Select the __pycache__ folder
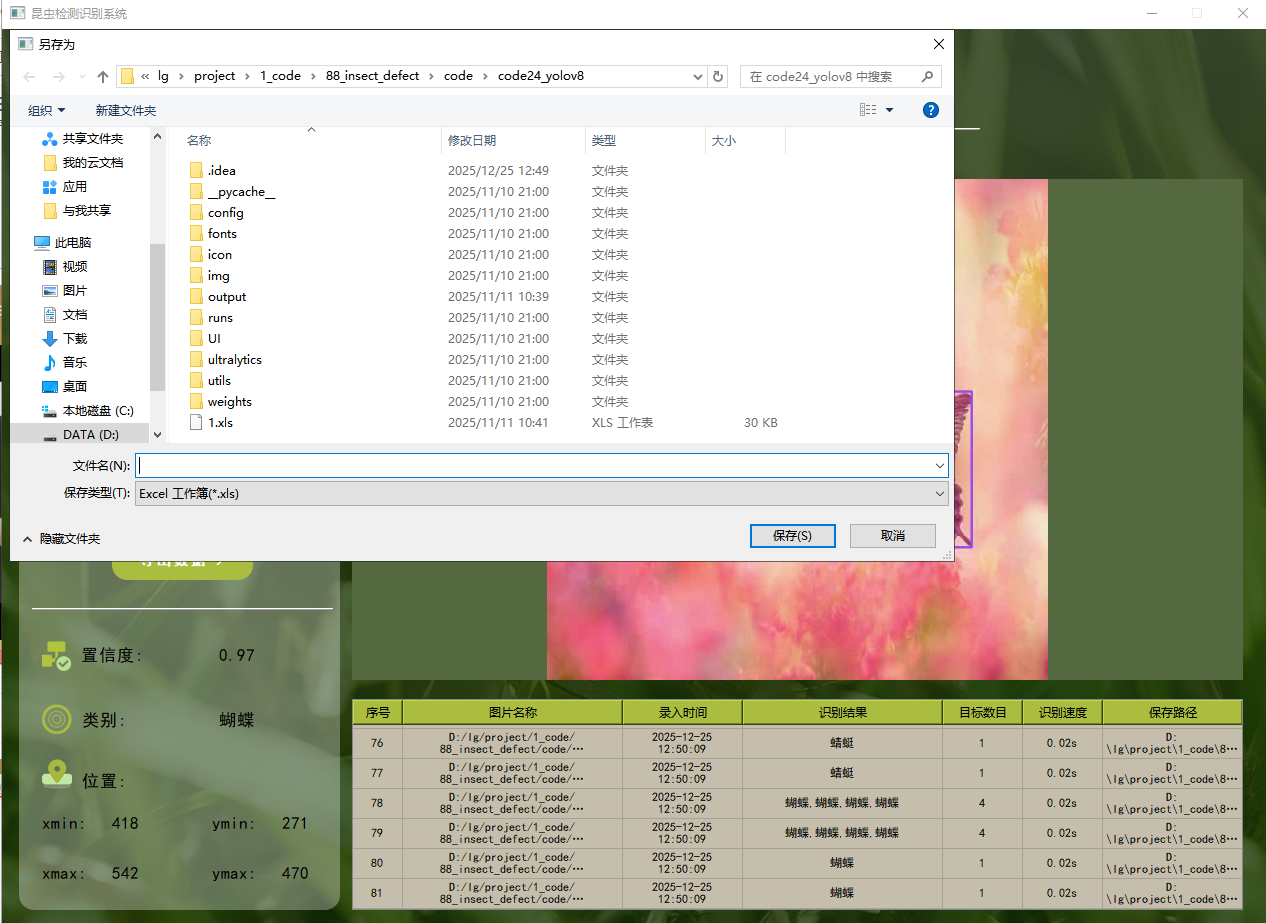The width and height of the screenshot is (1266, 923). [241, 191]
